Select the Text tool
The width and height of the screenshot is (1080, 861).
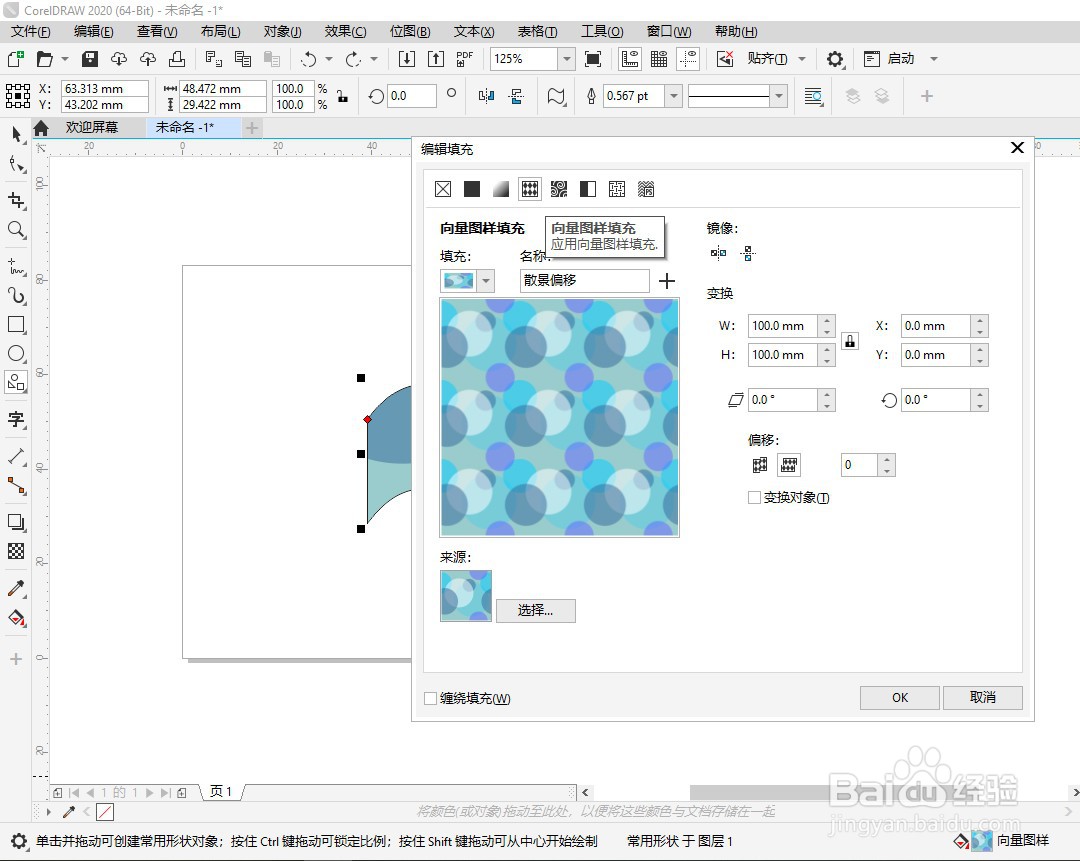pyautogui.click(x=17, y=419)
